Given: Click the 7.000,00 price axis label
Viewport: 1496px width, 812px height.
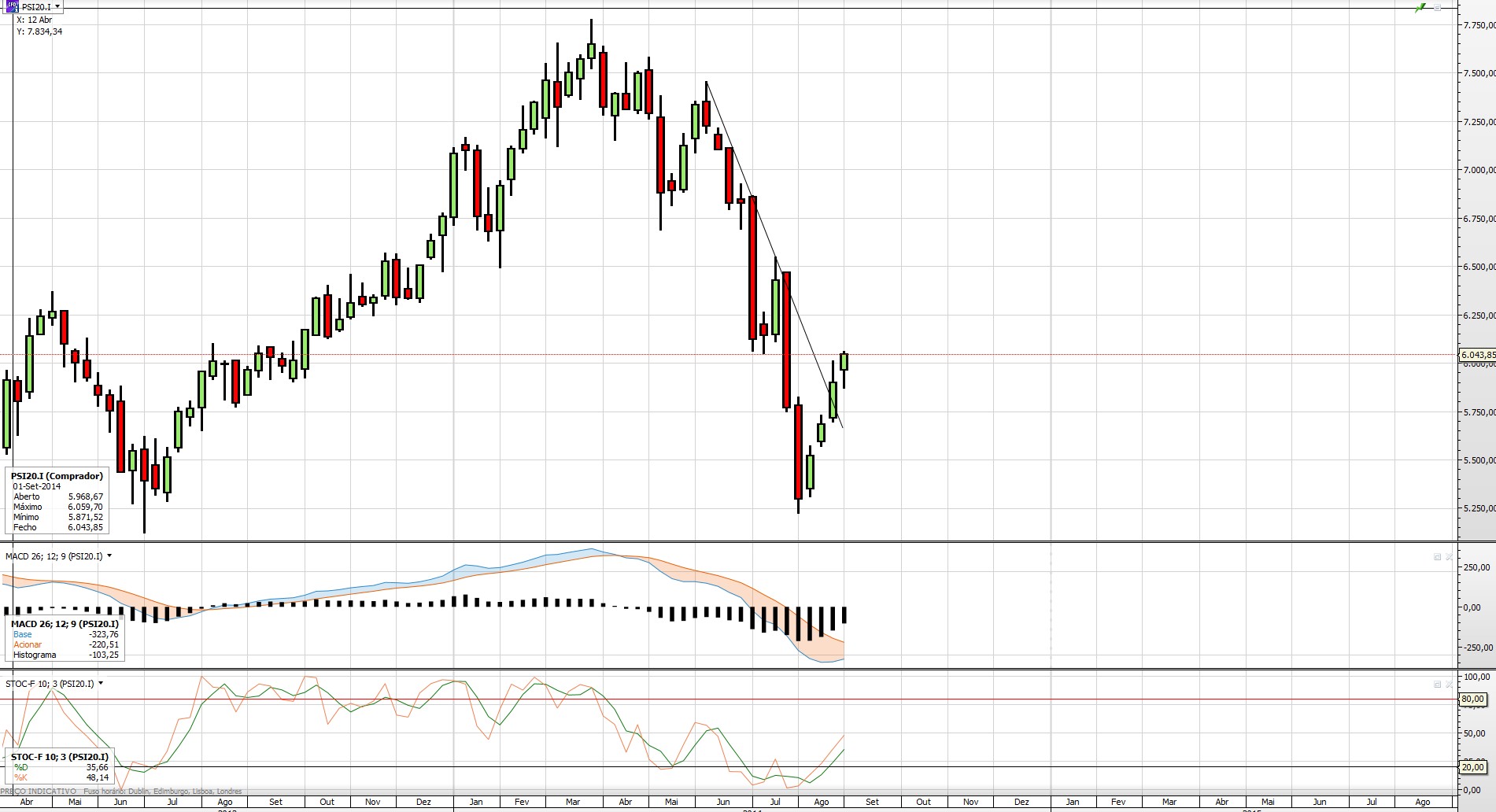Looking at the screenshot, I should (1479, 170).
